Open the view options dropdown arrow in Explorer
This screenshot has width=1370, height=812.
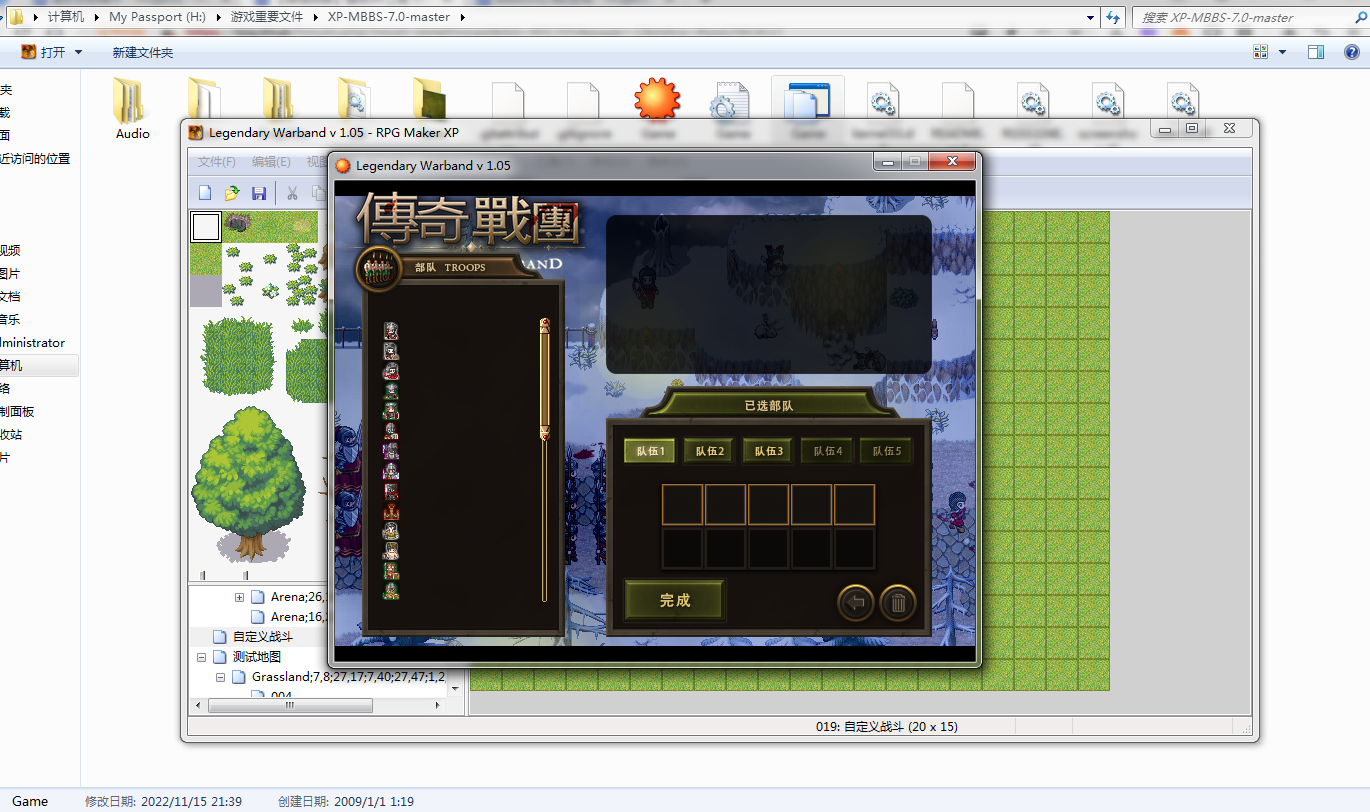click(1283, 52)
